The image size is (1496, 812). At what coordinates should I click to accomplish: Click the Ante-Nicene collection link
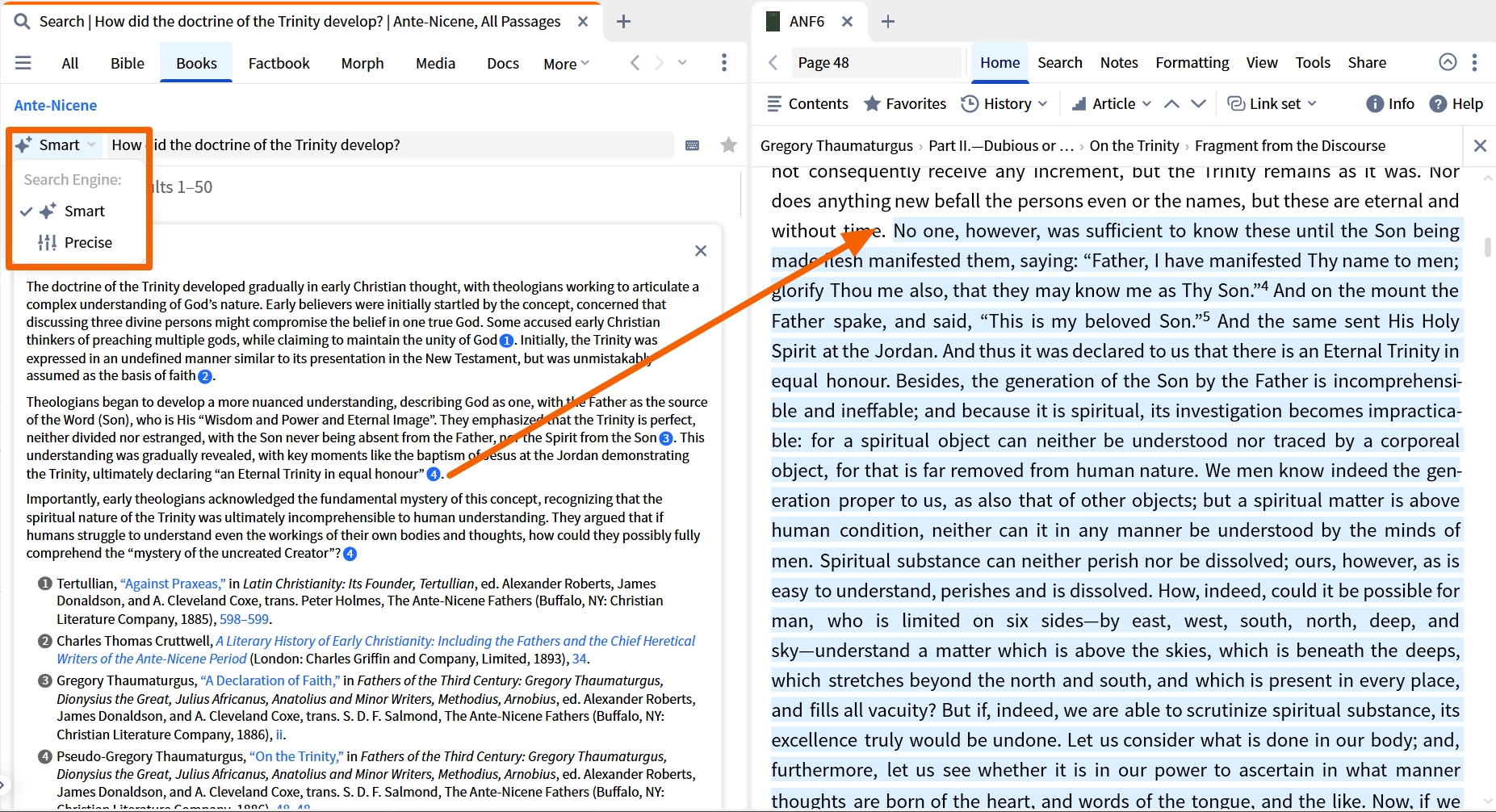pos(56,105)
